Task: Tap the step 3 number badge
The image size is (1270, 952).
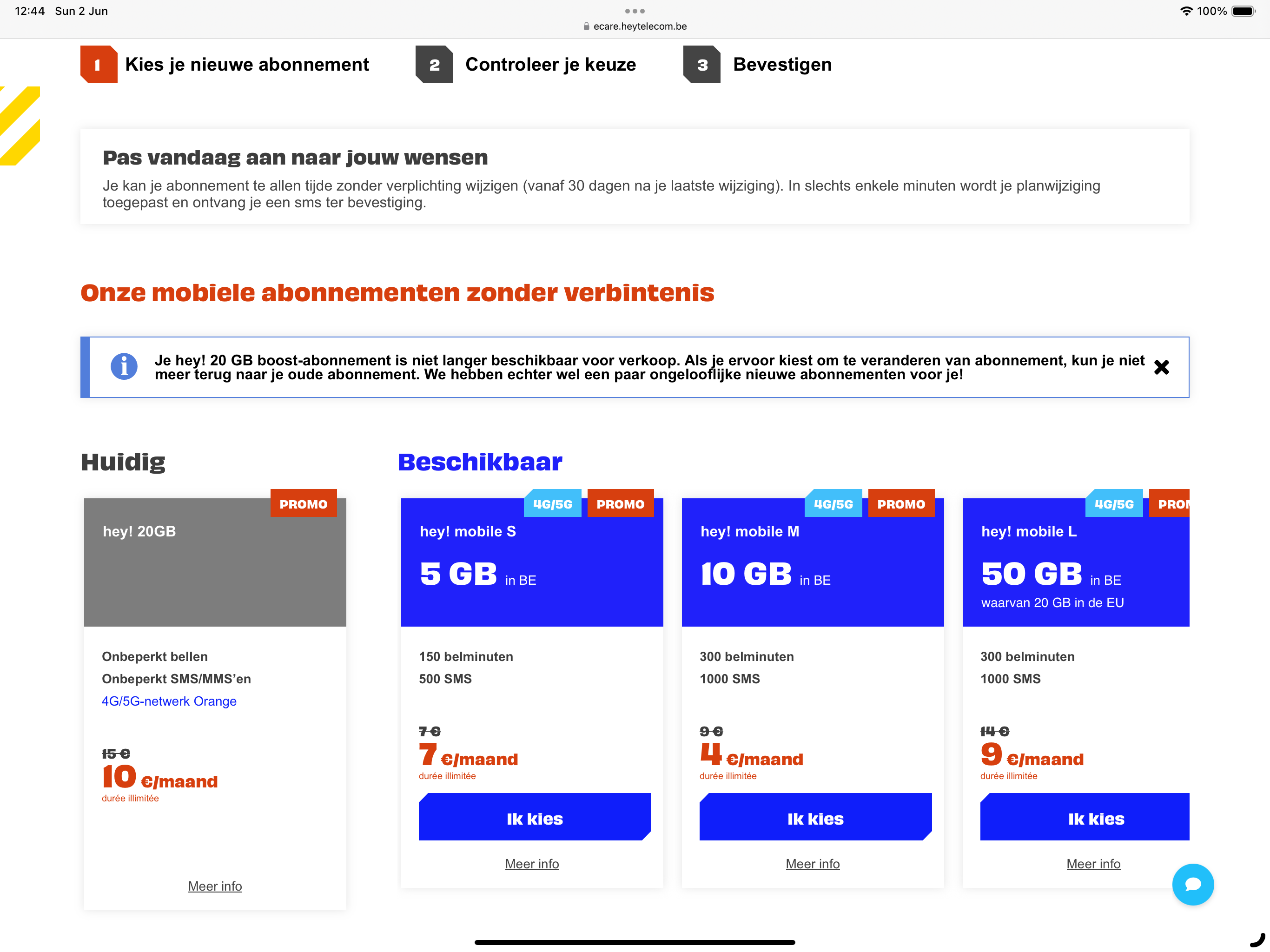Action: pos(701,64)
